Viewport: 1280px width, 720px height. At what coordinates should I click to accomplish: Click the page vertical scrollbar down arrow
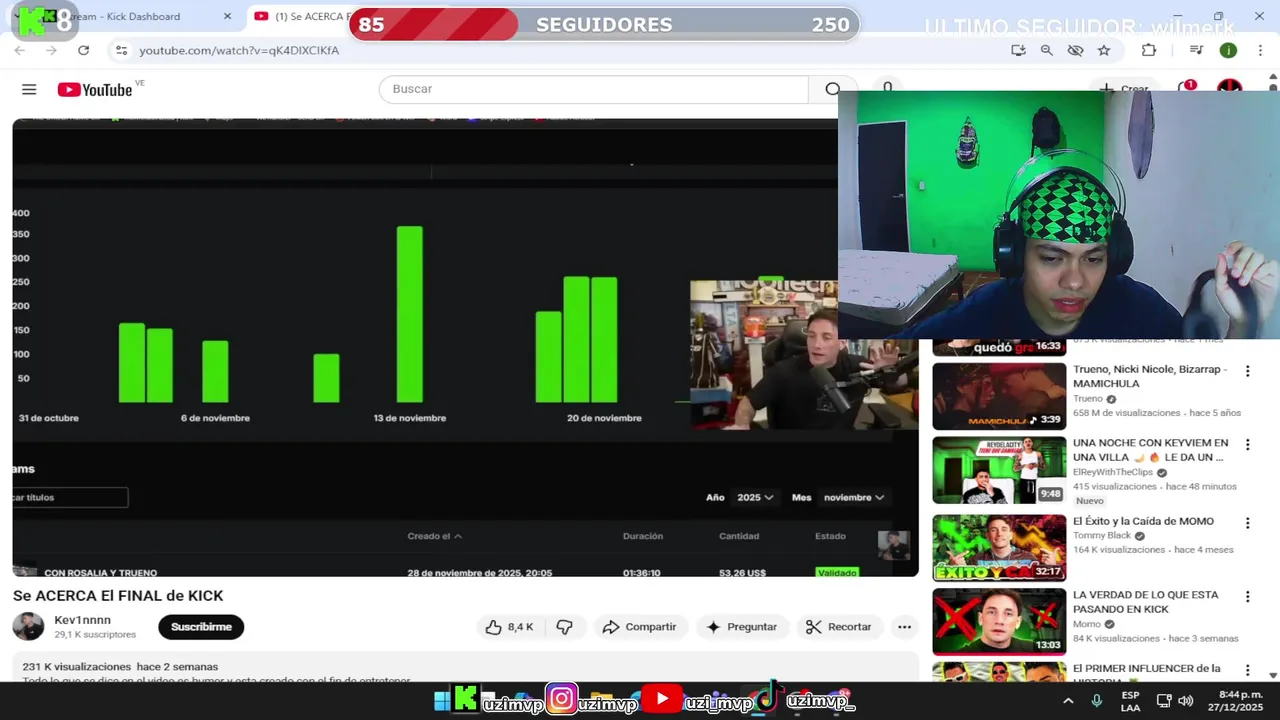1272,675
